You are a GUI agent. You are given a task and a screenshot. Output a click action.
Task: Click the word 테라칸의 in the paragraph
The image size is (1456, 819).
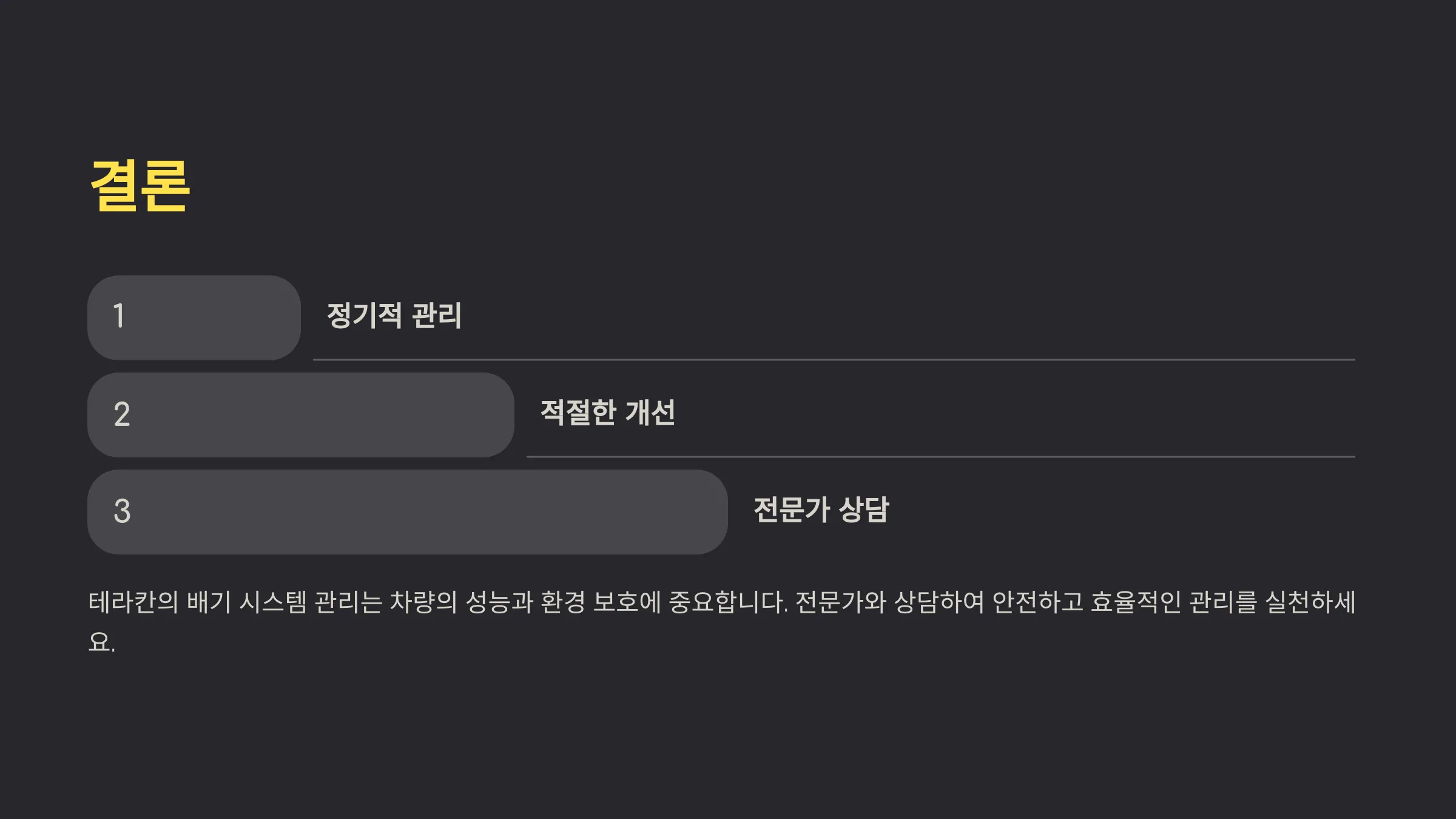pos(133,602)
